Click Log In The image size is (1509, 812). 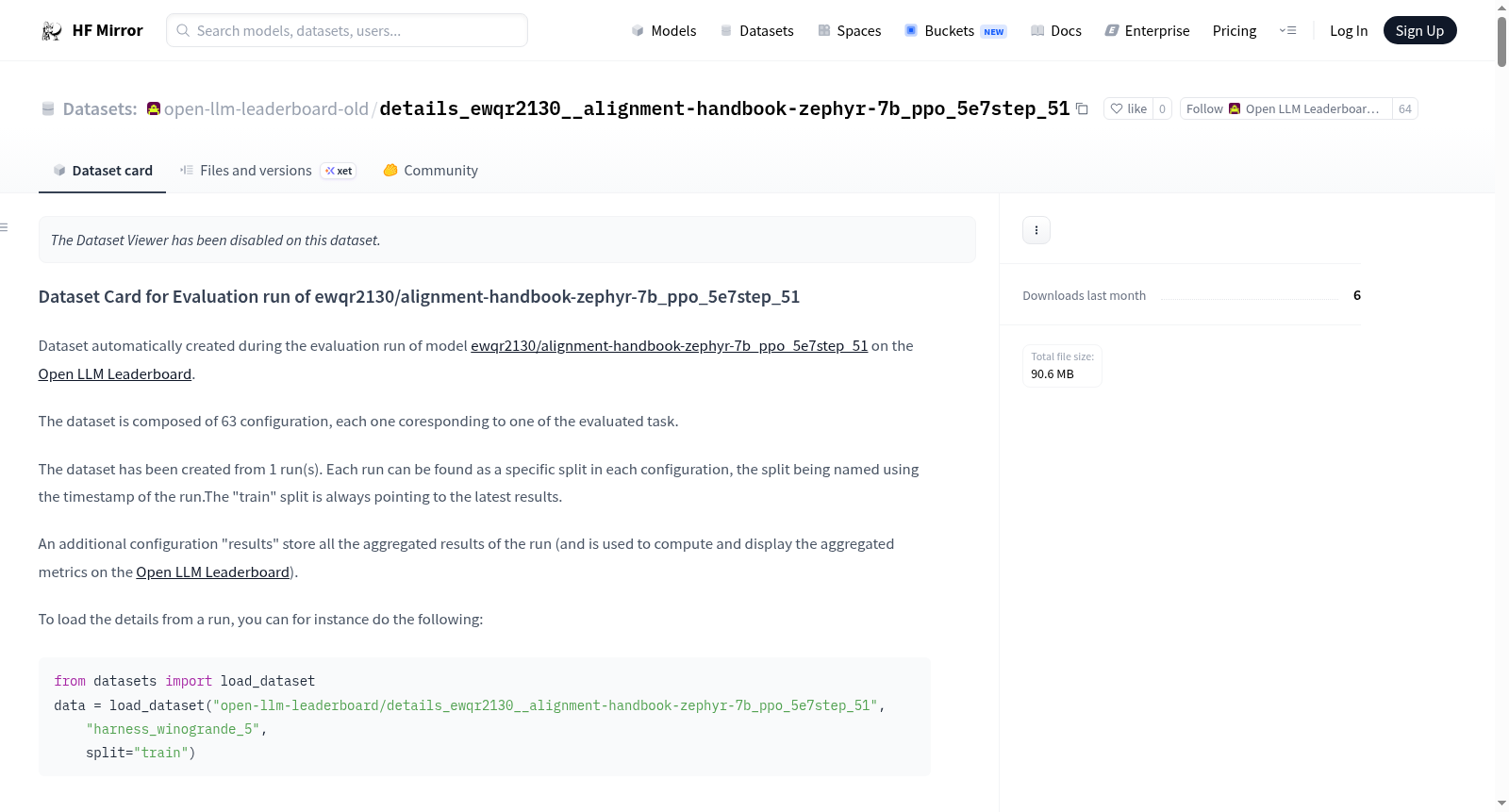1349,31
